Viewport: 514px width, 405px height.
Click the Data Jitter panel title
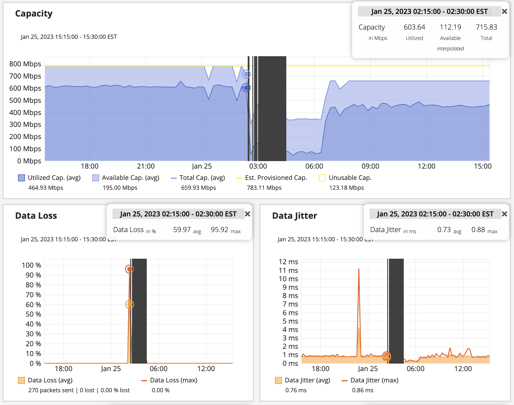[x=294, y=216]
